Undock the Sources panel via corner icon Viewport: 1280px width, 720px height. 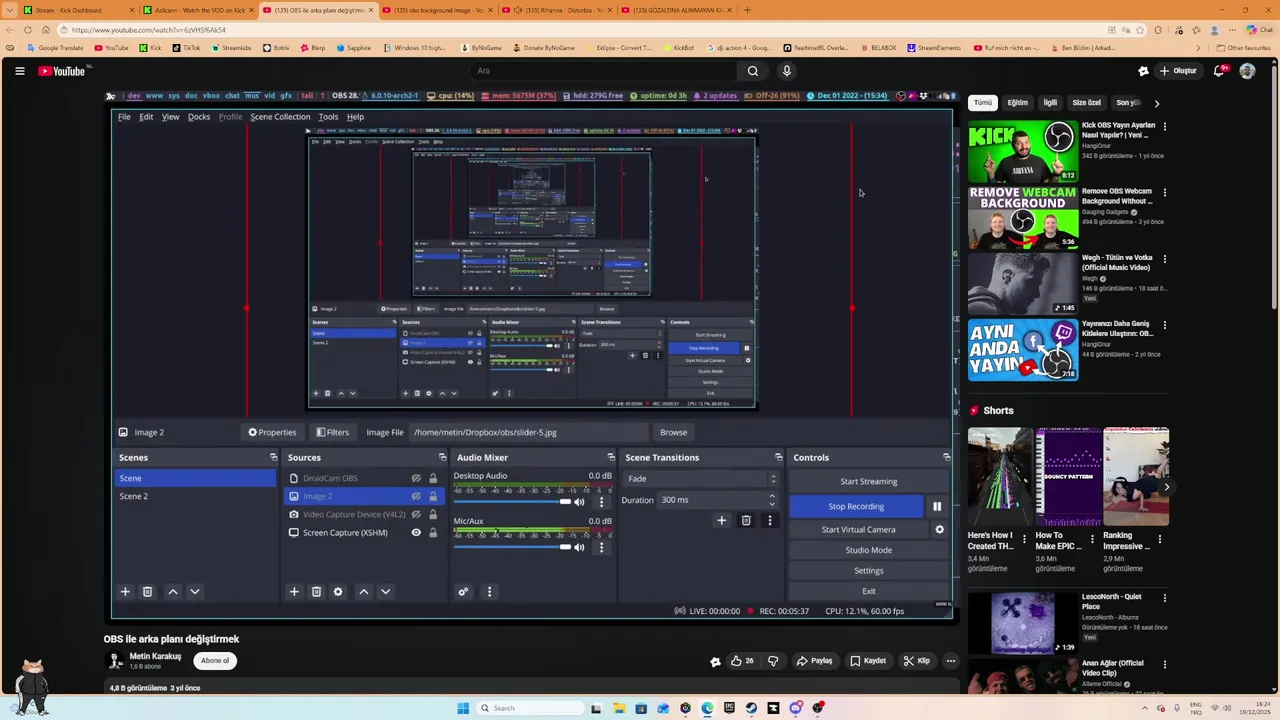(442, 458)
